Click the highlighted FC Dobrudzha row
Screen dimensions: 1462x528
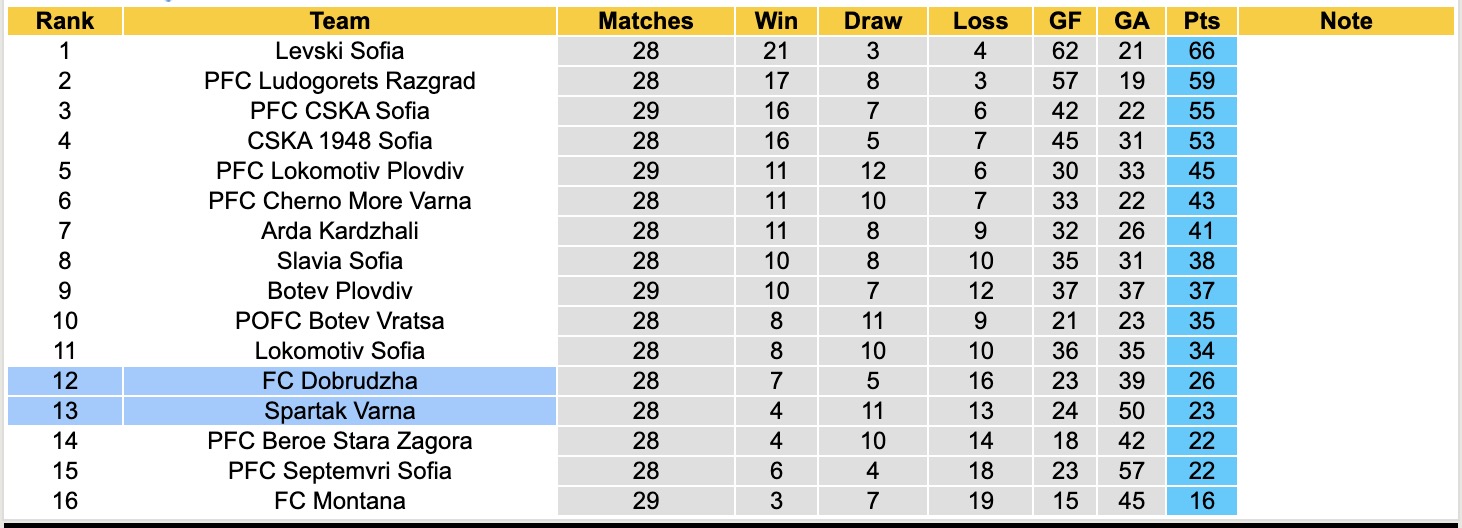(x=340, y=381)
